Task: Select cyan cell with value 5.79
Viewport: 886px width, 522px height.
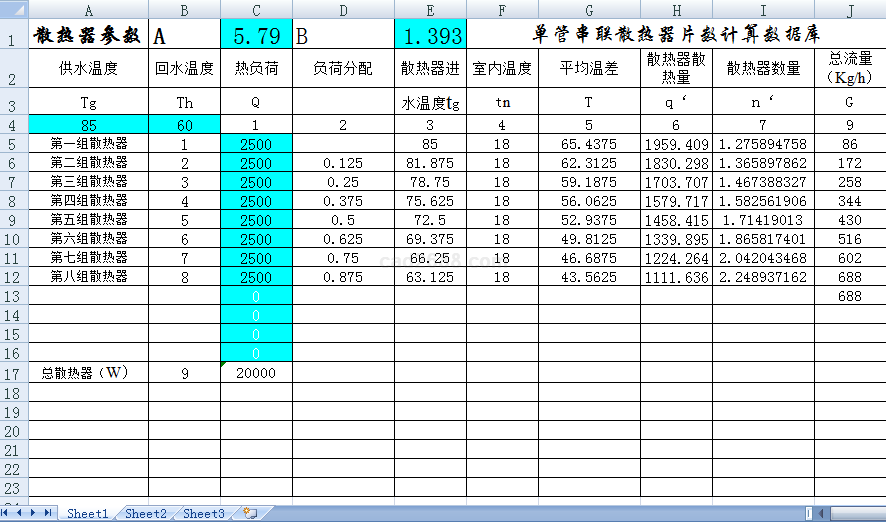Action: pos(256,37)
